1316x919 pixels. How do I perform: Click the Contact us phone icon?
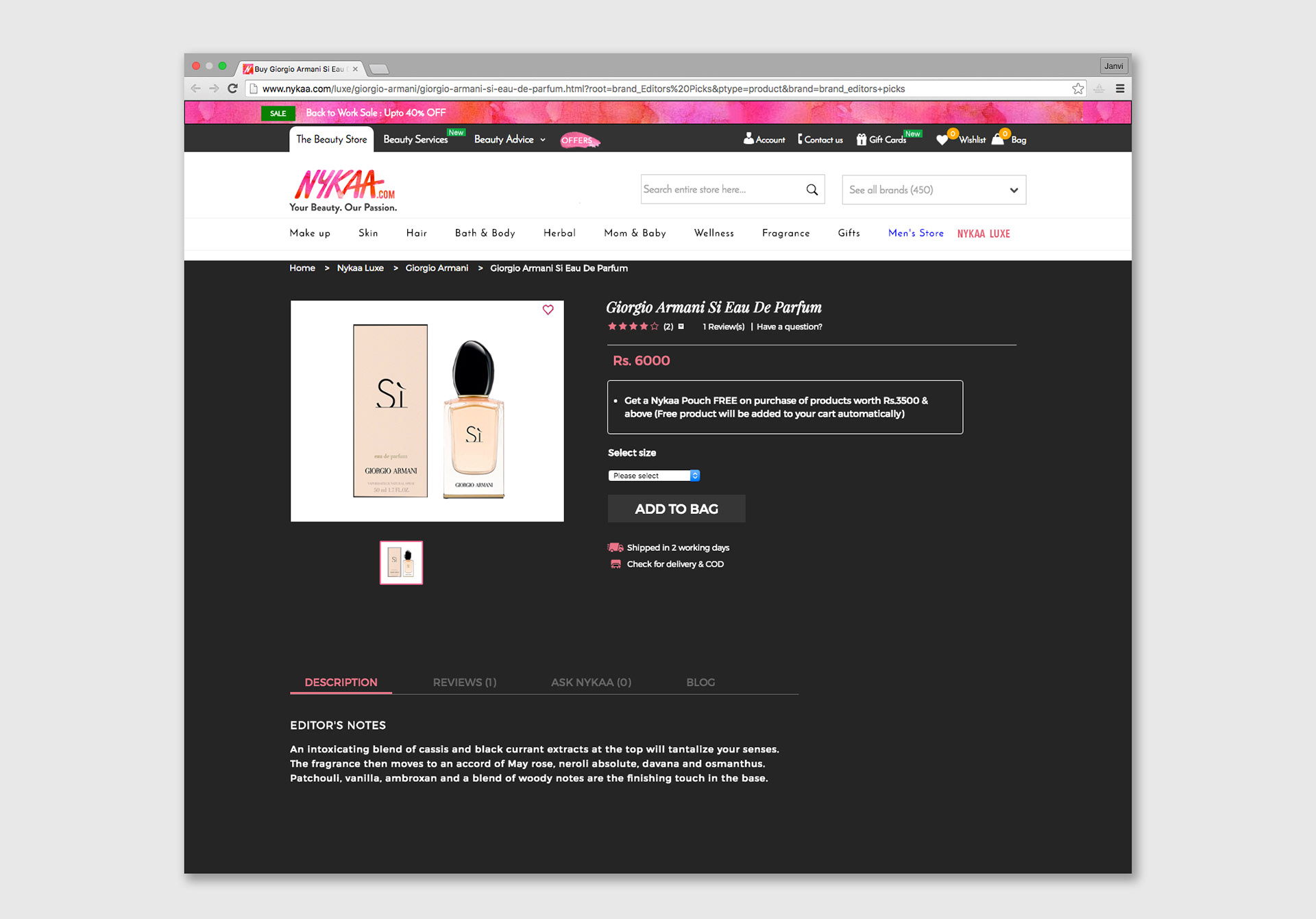tap(800, 139)
